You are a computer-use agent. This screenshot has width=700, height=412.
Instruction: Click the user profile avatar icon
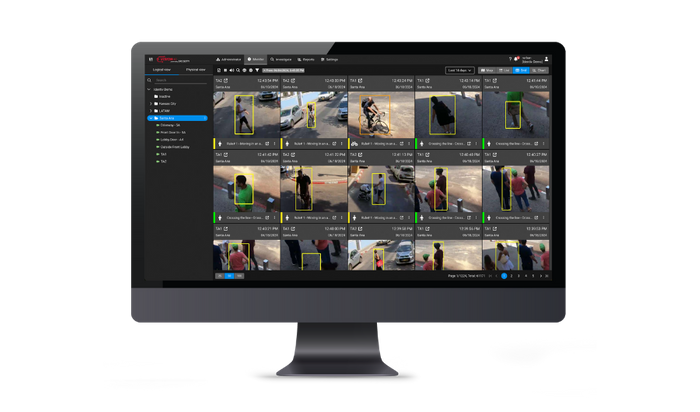point(547,60)
